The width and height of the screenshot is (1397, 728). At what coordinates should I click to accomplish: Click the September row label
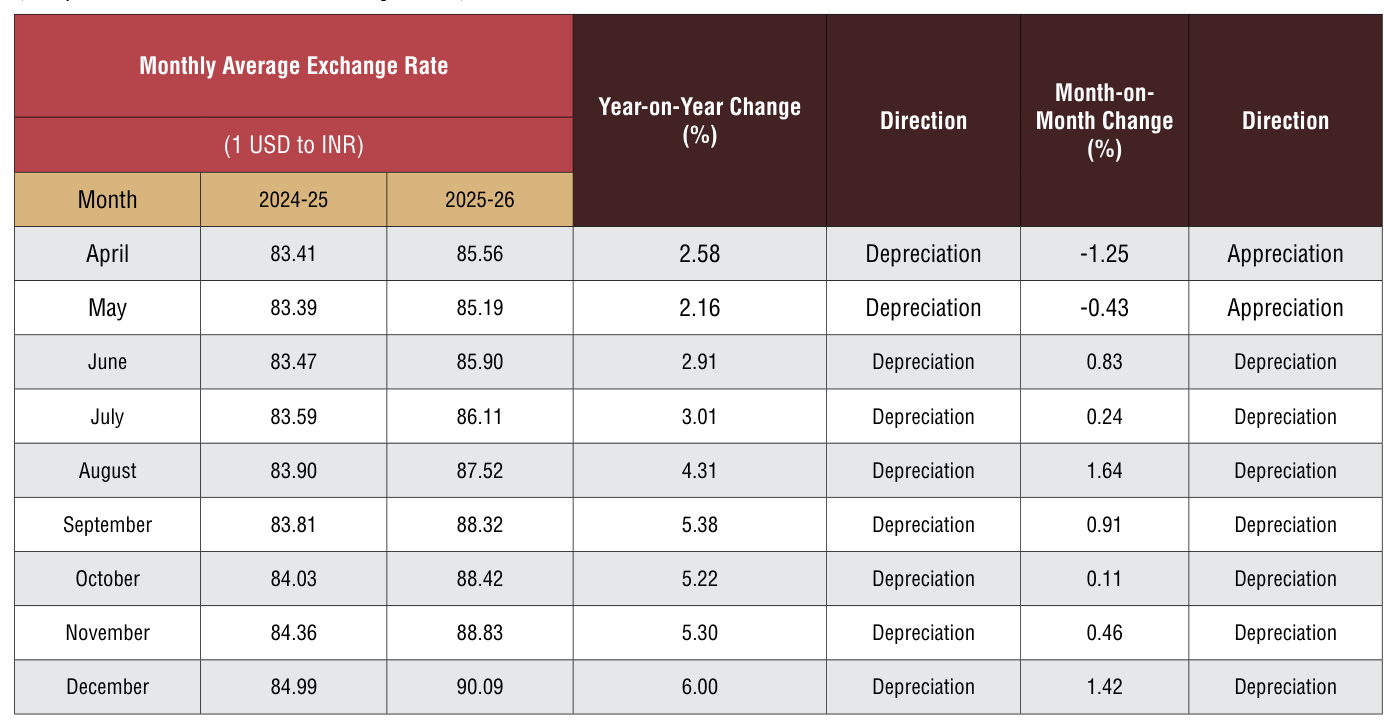tap(108, 524)
